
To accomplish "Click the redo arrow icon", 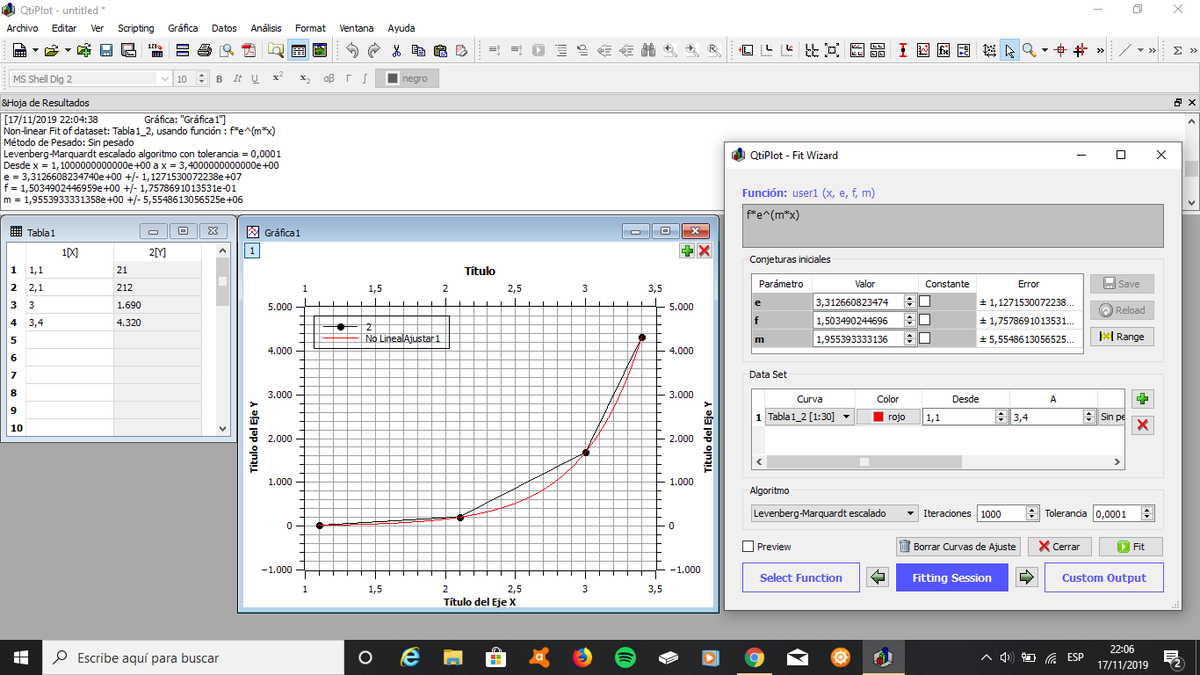I will 374,50.
